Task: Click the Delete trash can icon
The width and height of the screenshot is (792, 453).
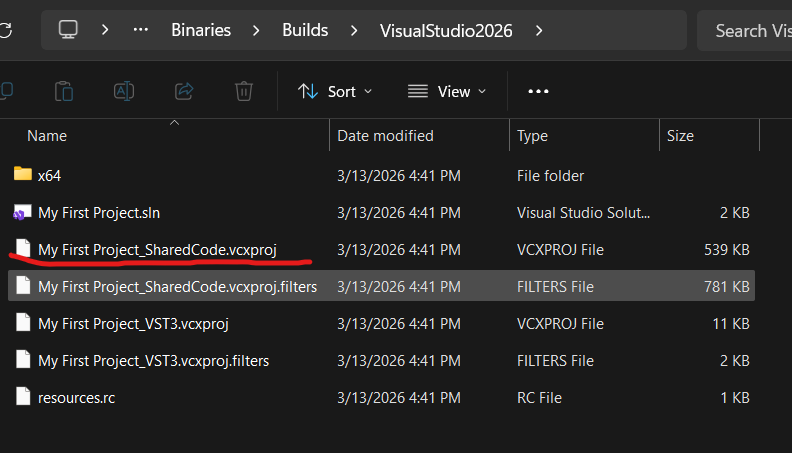Action: click(243, 91)
